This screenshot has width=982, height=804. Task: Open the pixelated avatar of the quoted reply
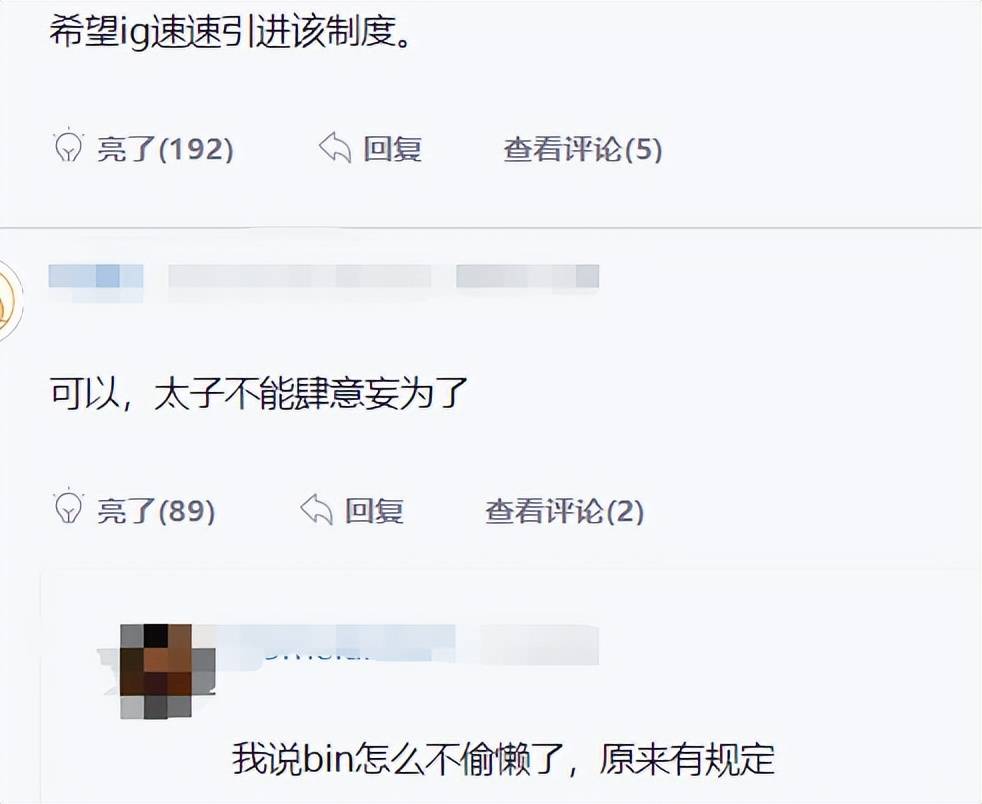[x=167, y=671]
